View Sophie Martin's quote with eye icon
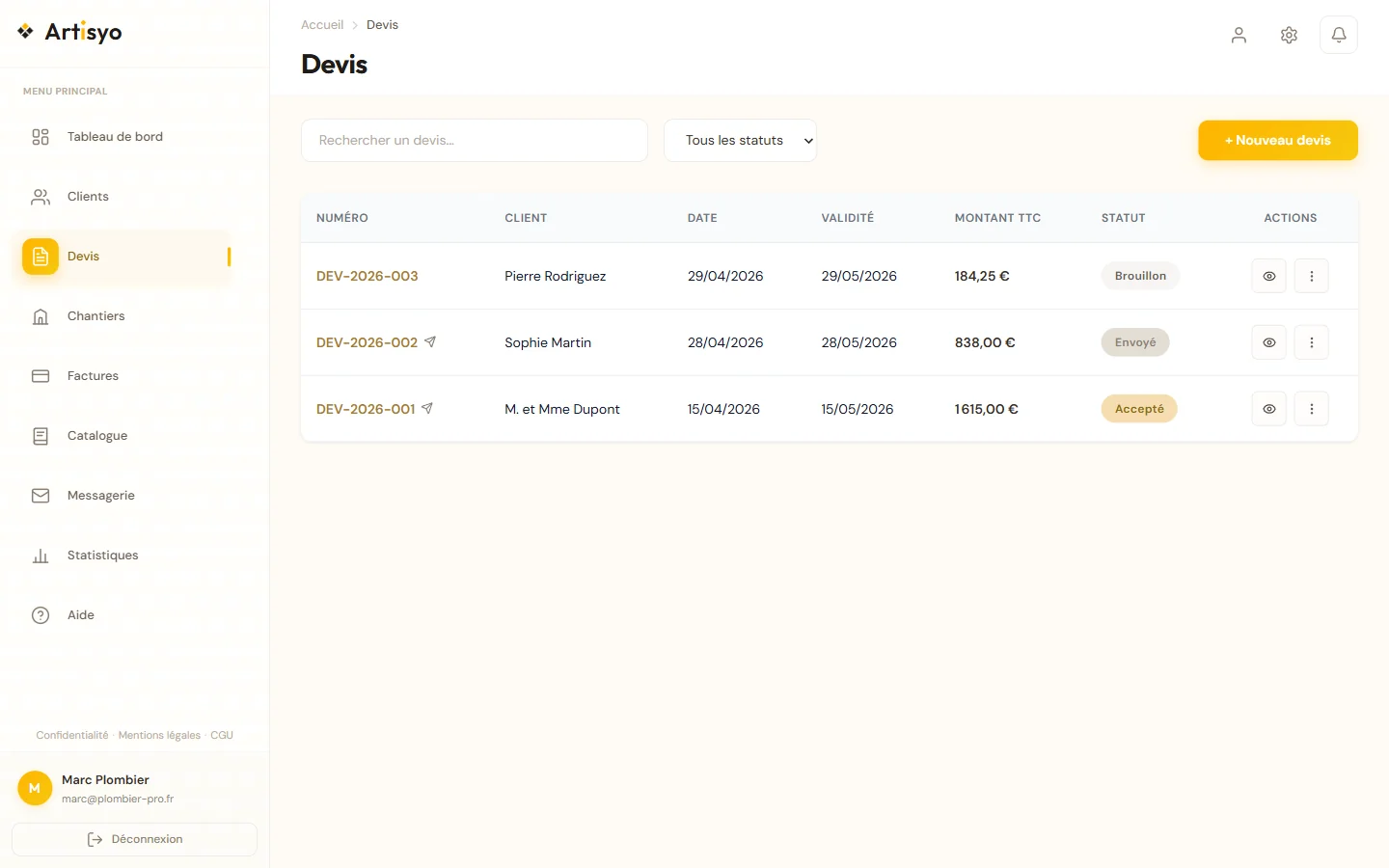 1268,342
